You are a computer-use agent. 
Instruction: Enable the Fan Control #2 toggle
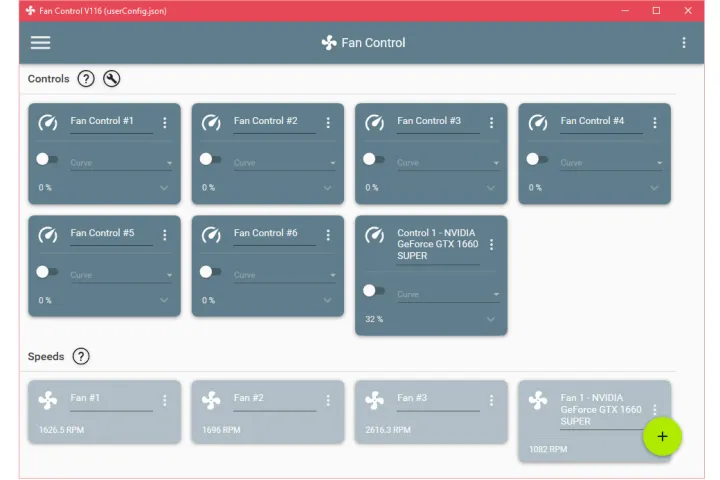[211, 159]
